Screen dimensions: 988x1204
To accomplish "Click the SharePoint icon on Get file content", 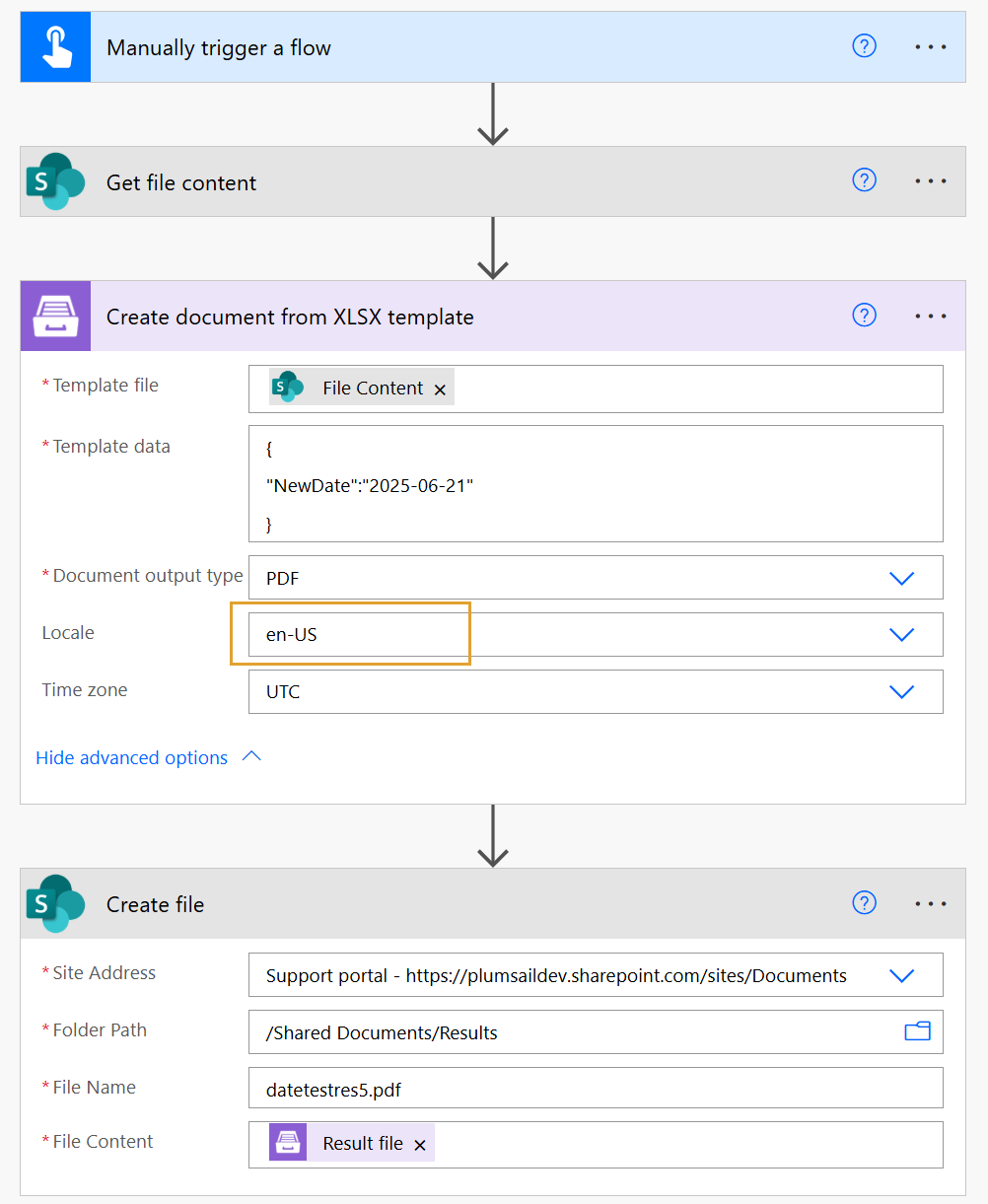I will (x=55, y=181).
